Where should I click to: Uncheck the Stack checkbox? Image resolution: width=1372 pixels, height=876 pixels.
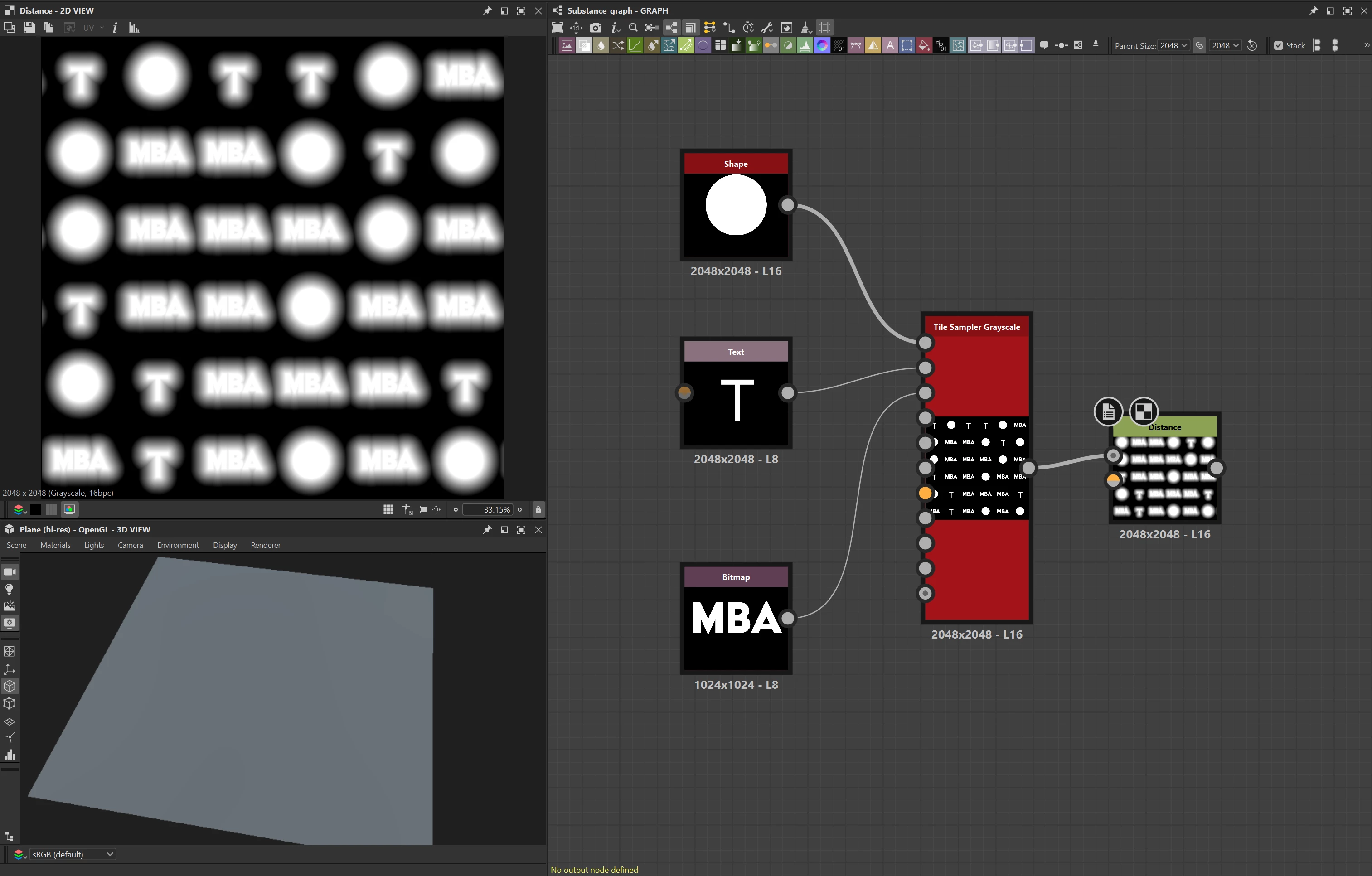pyautogui.click(x=1279, y=46)
